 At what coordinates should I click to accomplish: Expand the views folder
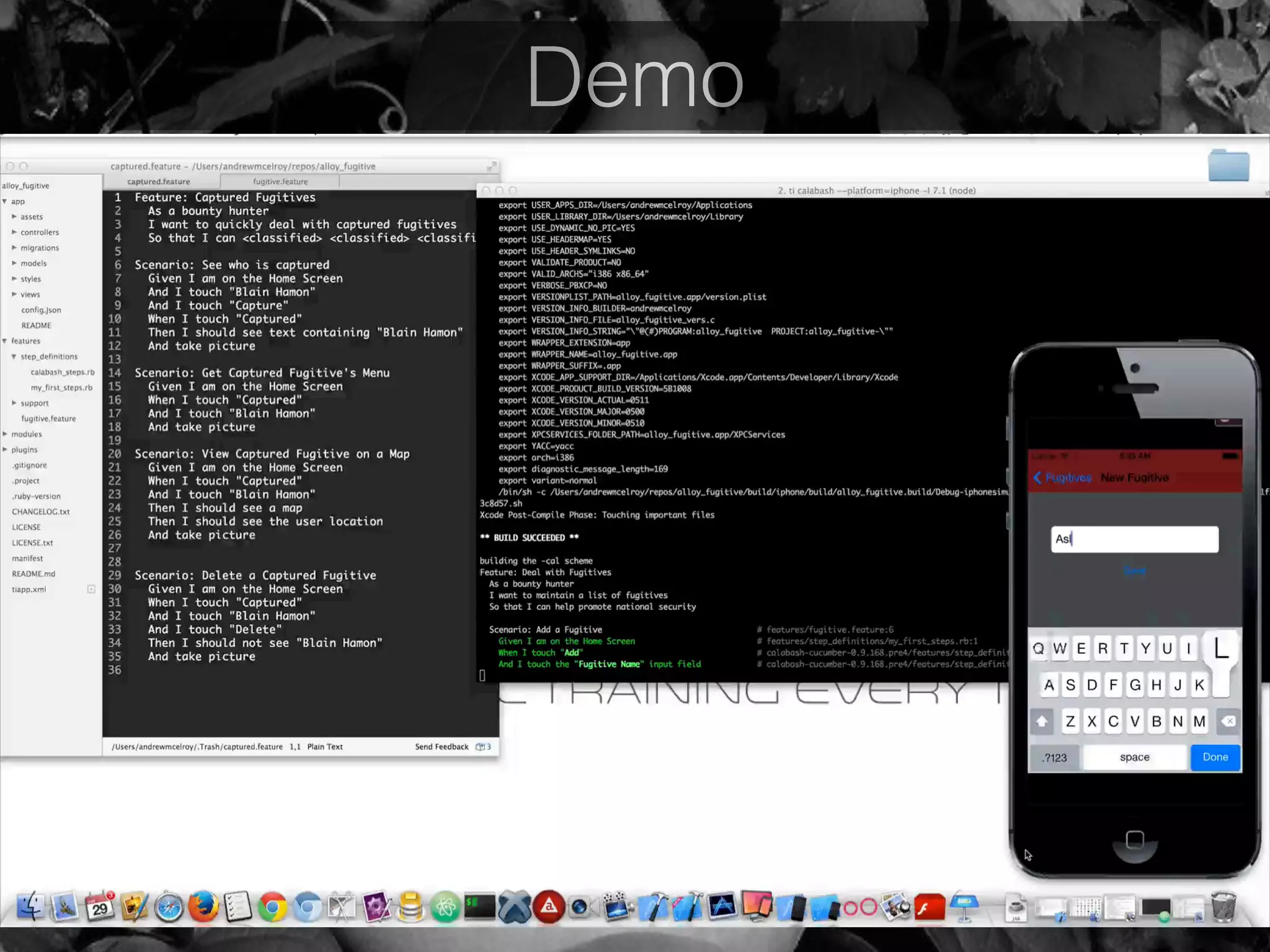click(x=14, y=294)
